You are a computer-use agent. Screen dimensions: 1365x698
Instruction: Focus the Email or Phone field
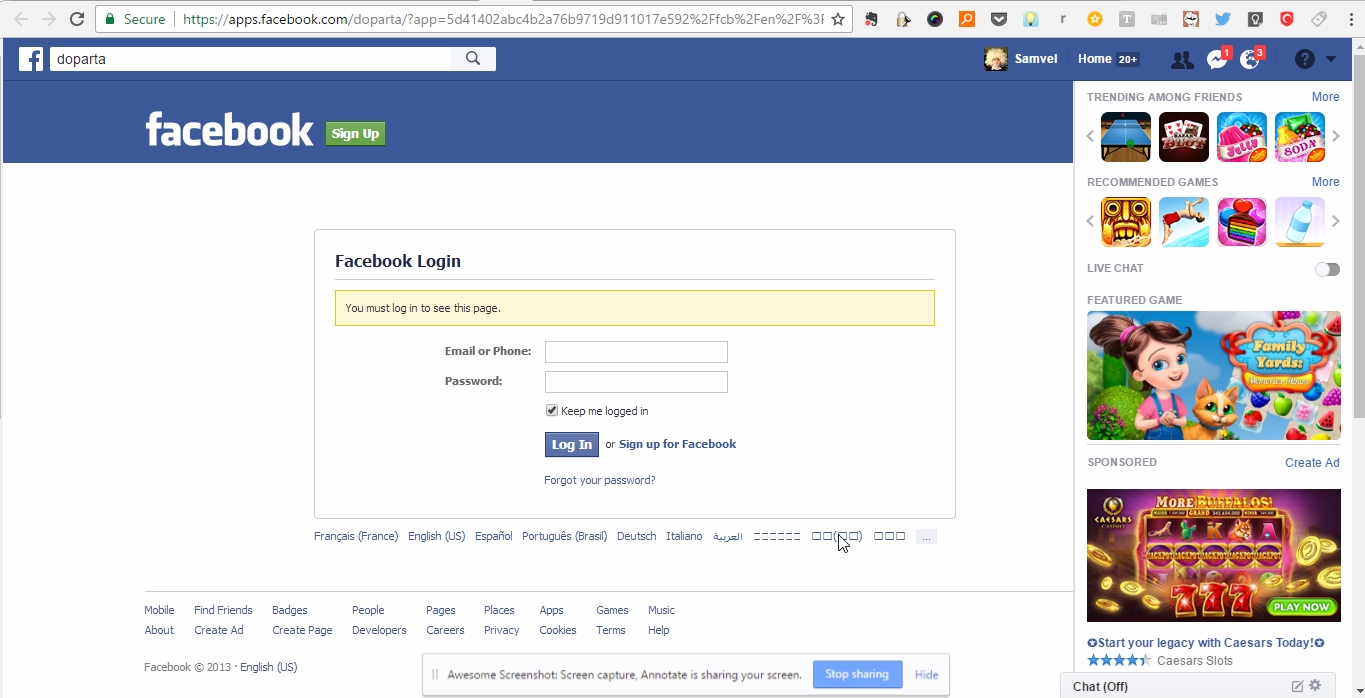point(636,352)
